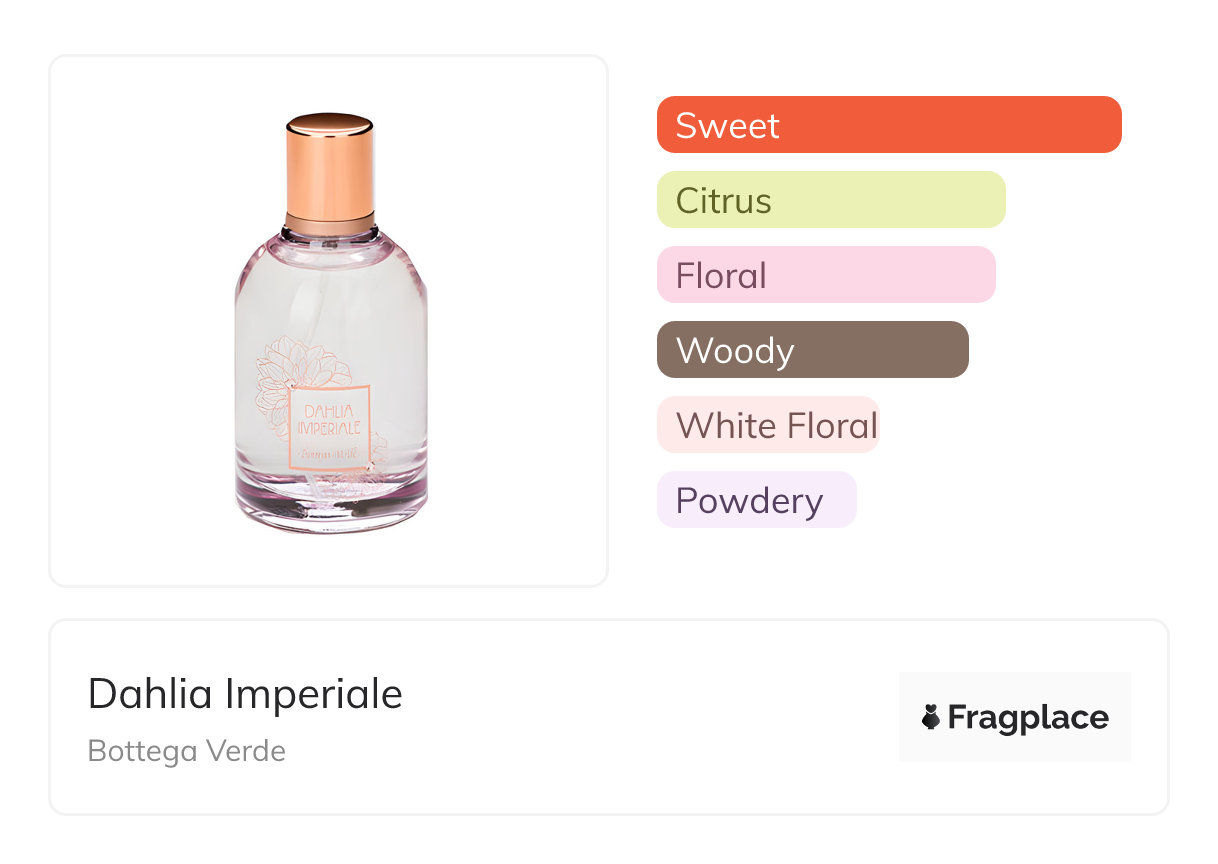Image resolution: width=1218 pixels, height=864 pixels.
Task: Click the Fragplace wordmark text
Action: (x=1028, y=717)
